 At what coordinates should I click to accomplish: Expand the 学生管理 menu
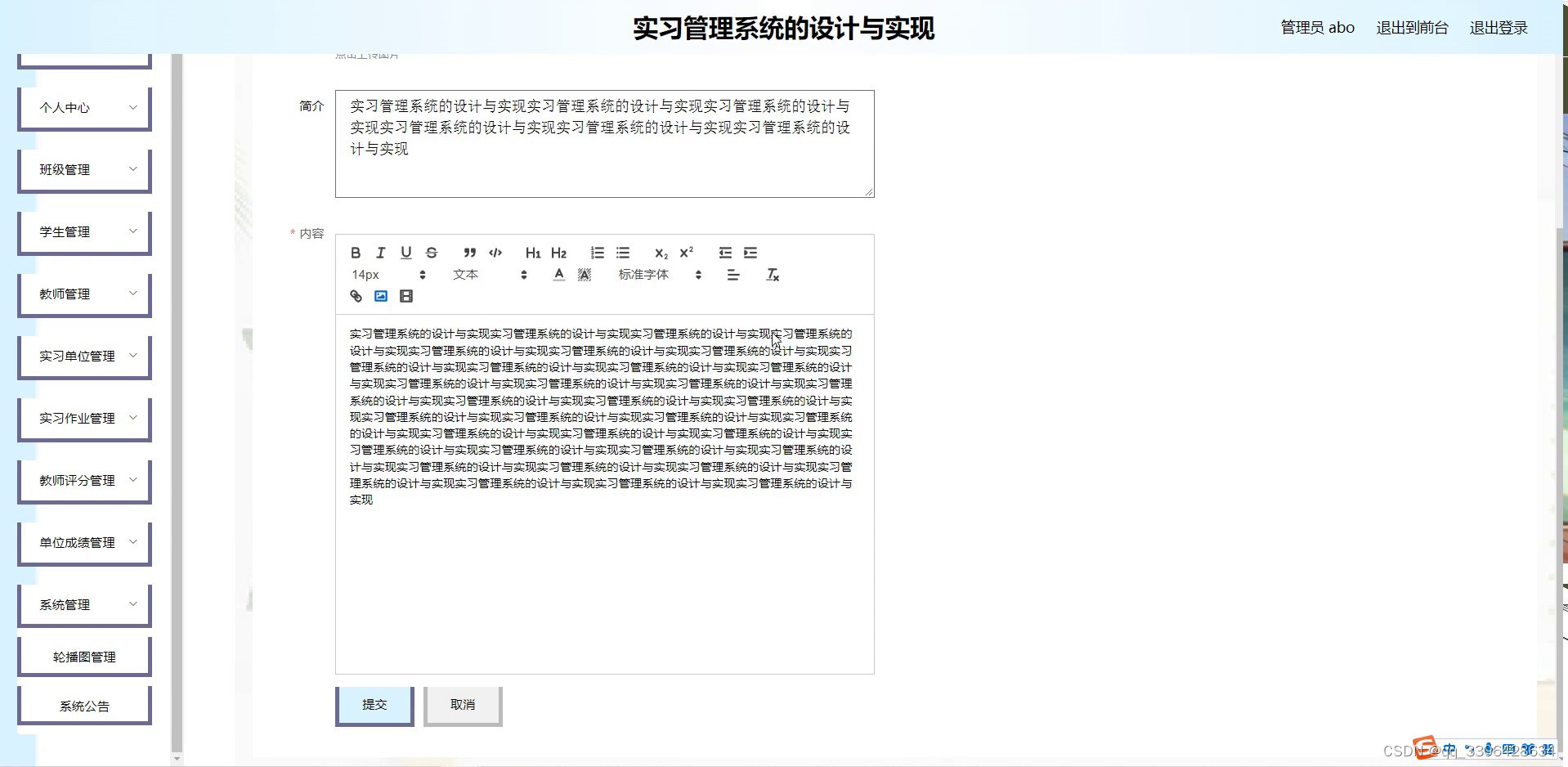pos(85,232)
